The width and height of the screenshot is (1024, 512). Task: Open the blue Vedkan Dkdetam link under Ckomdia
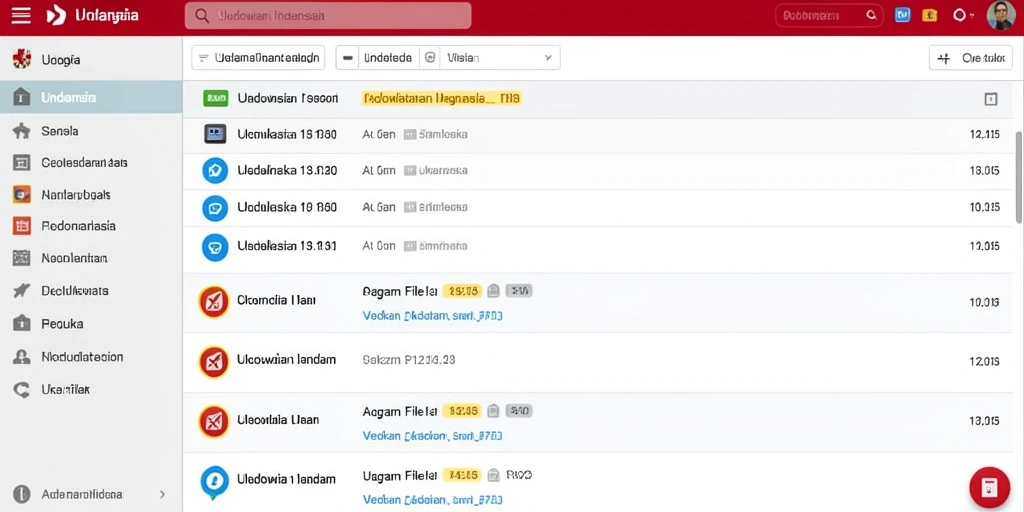[432, 316]
